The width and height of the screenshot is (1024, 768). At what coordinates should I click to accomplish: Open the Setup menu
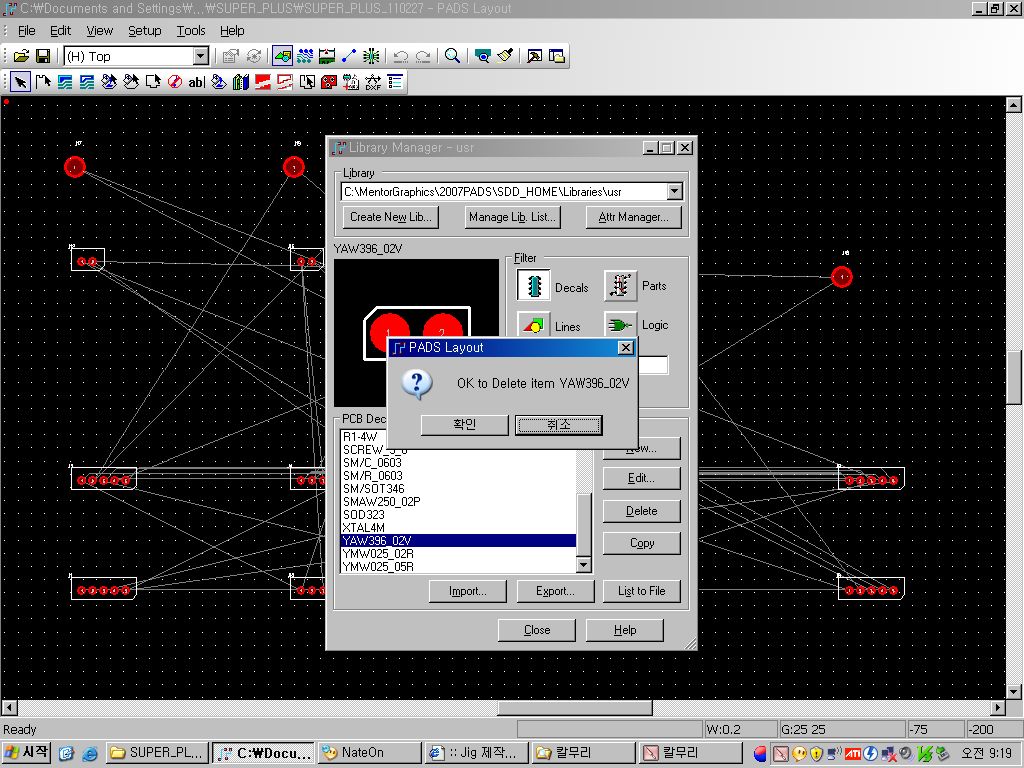[x=144, y=31]
